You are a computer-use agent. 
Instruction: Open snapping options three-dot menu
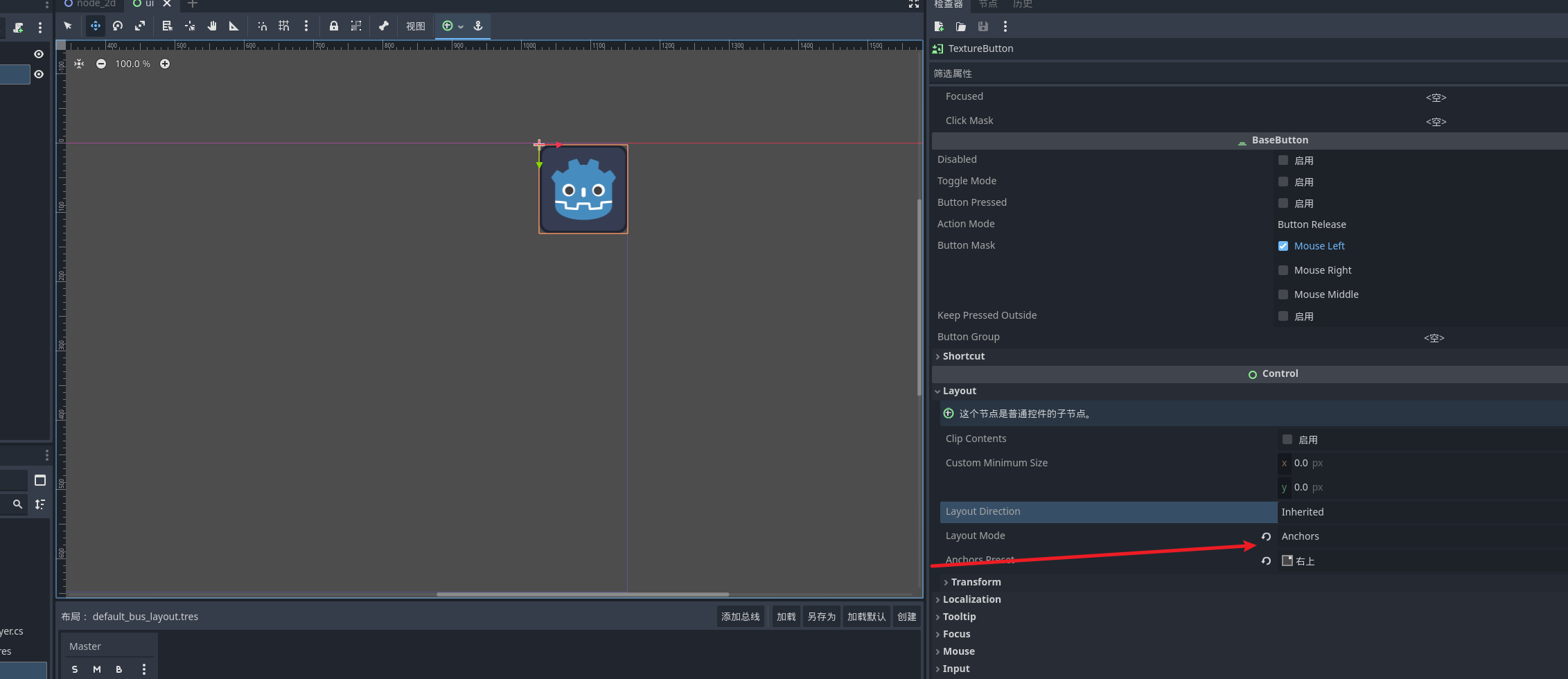[x=306, y=26]
